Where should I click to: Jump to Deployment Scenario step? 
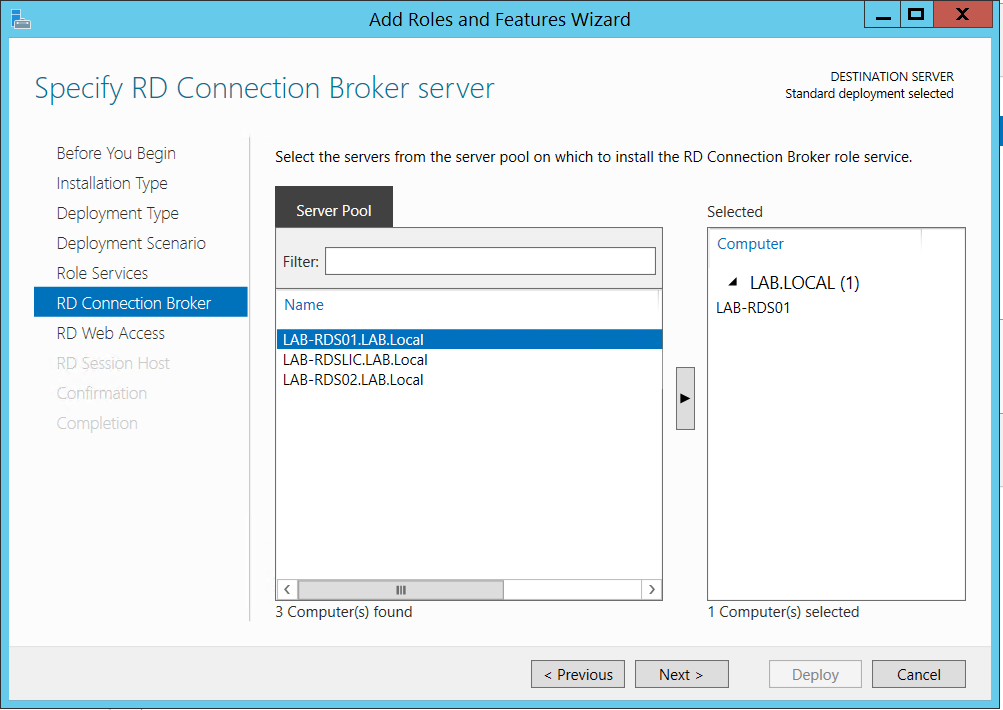131,243
